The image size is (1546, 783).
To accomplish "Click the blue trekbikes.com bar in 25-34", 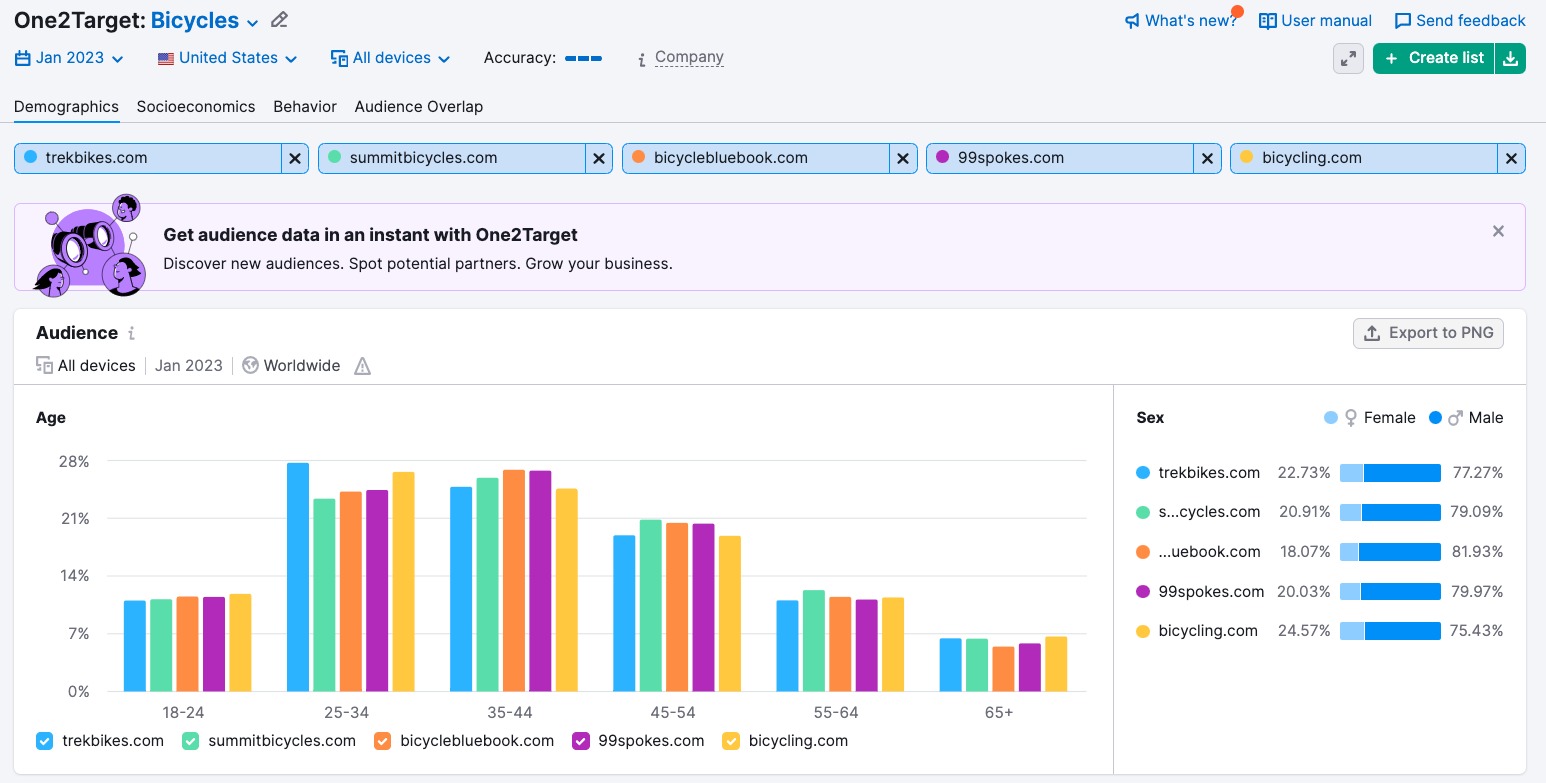I will [x=298, y=577].
